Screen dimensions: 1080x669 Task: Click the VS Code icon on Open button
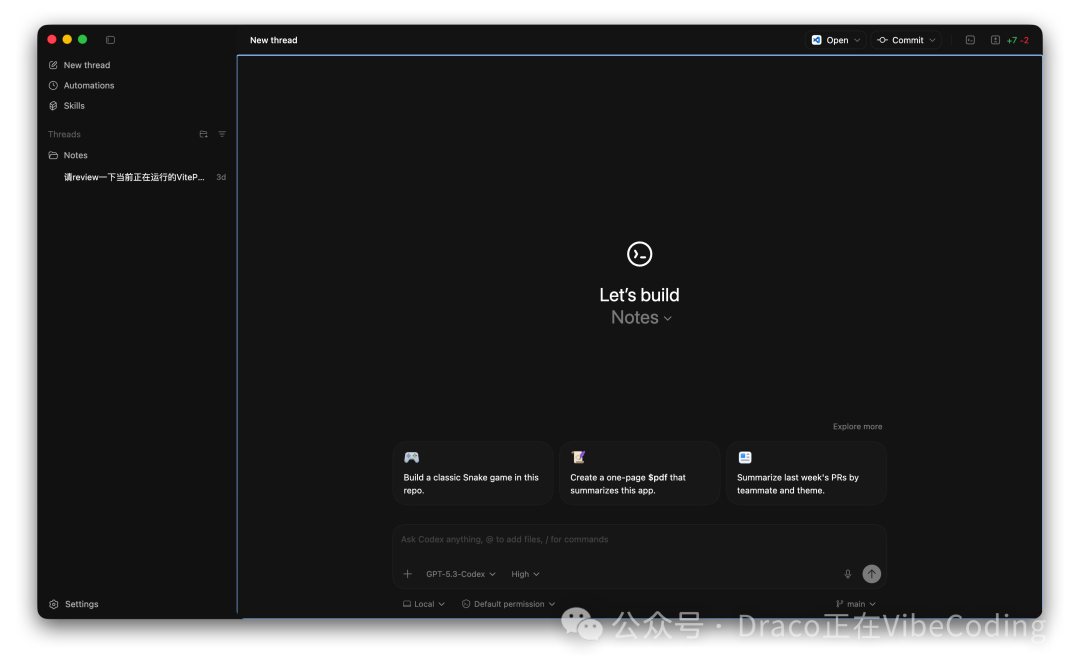816,40
